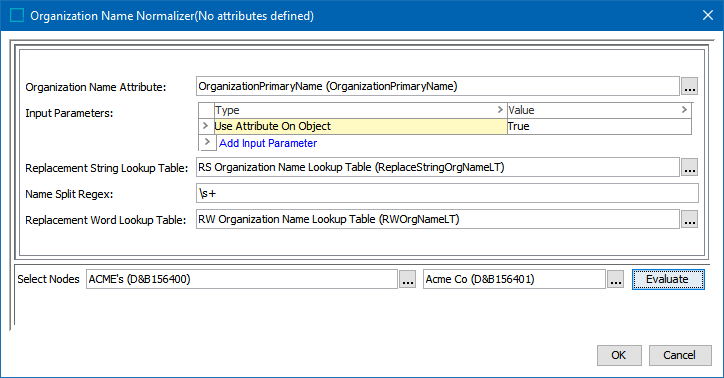Click the Evaluate button

[668, 280]
